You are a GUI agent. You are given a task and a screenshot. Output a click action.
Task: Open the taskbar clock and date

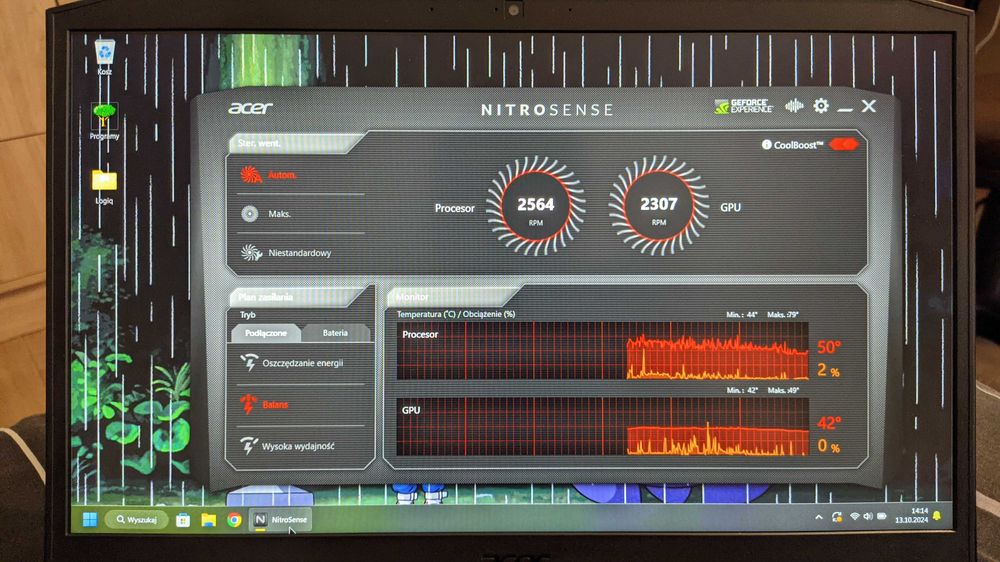(x=912, y=515)
